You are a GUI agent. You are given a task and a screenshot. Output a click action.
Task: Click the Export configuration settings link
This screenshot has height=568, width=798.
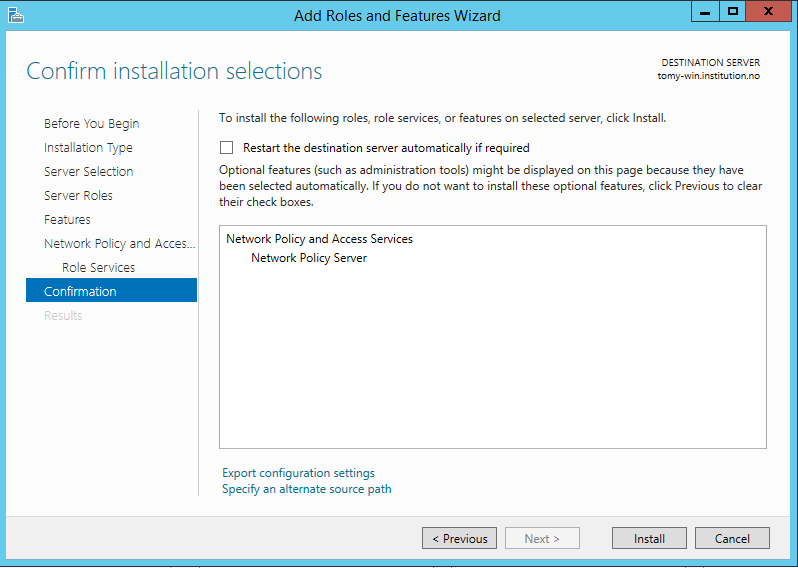coord(298,473)
